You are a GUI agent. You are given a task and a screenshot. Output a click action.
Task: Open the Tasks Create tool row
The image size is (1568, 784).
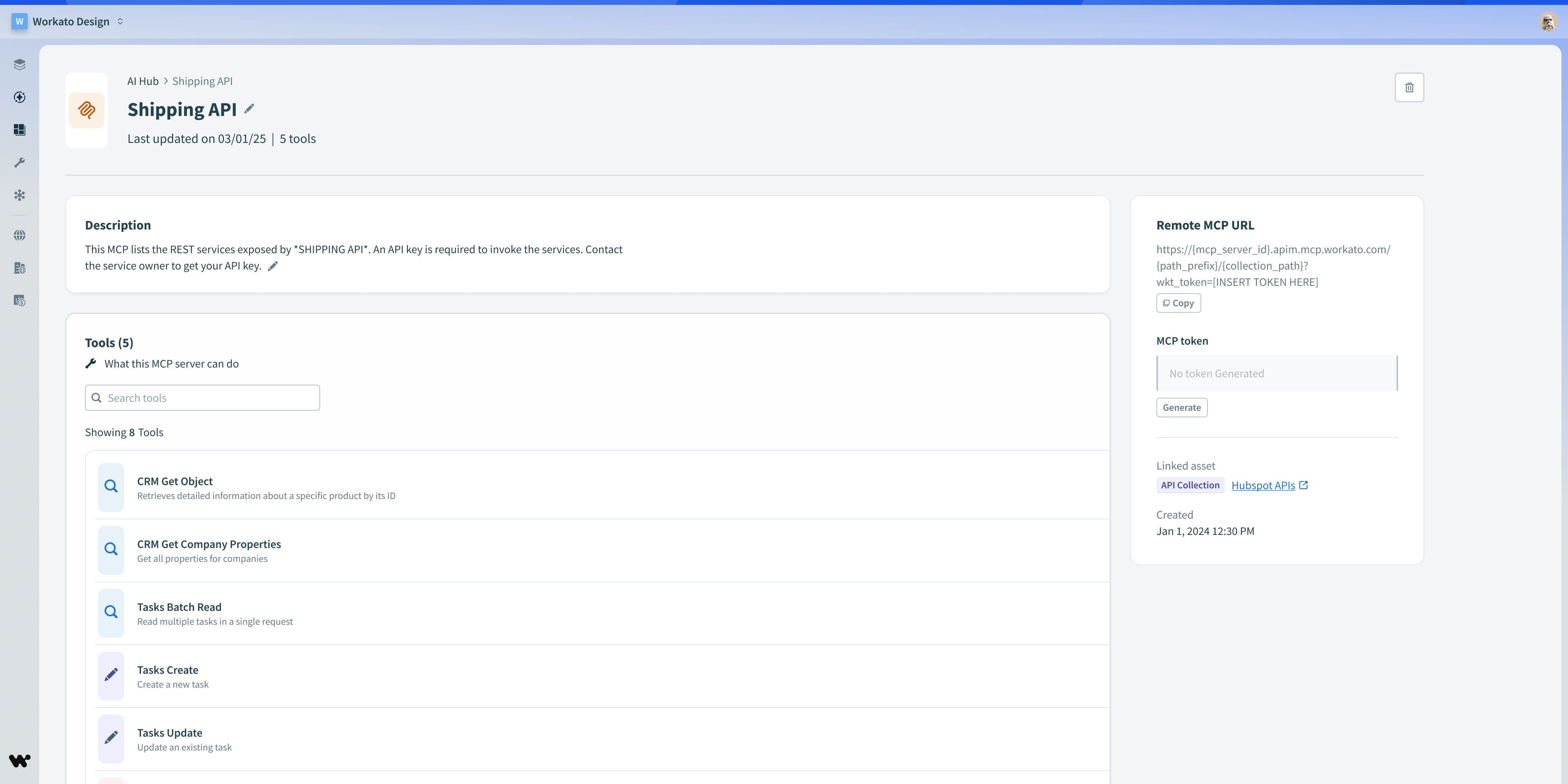pyautogui.click(x=167, y=670)
